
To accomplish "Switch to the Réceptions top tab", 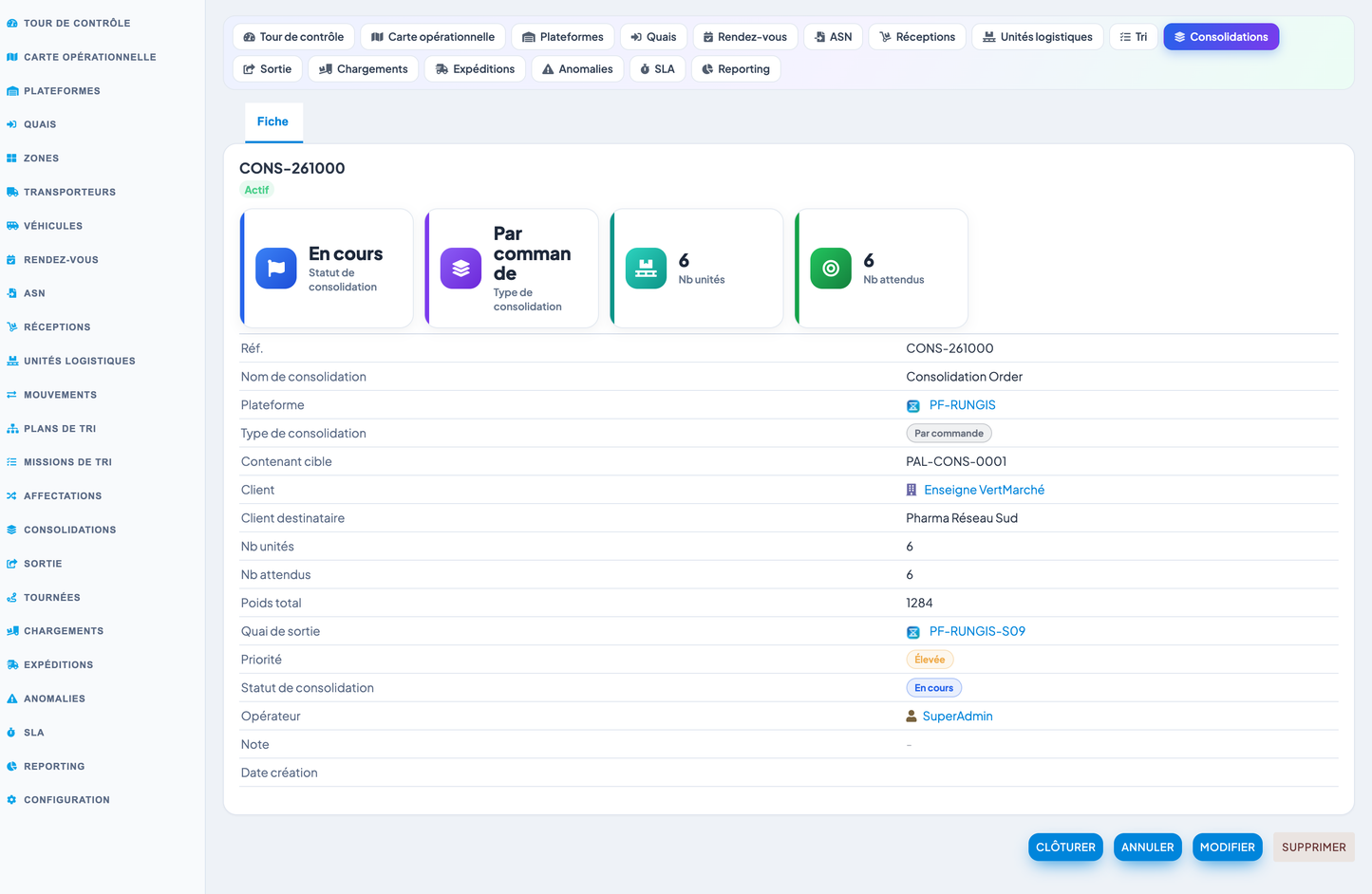I will tap(917, 37).
